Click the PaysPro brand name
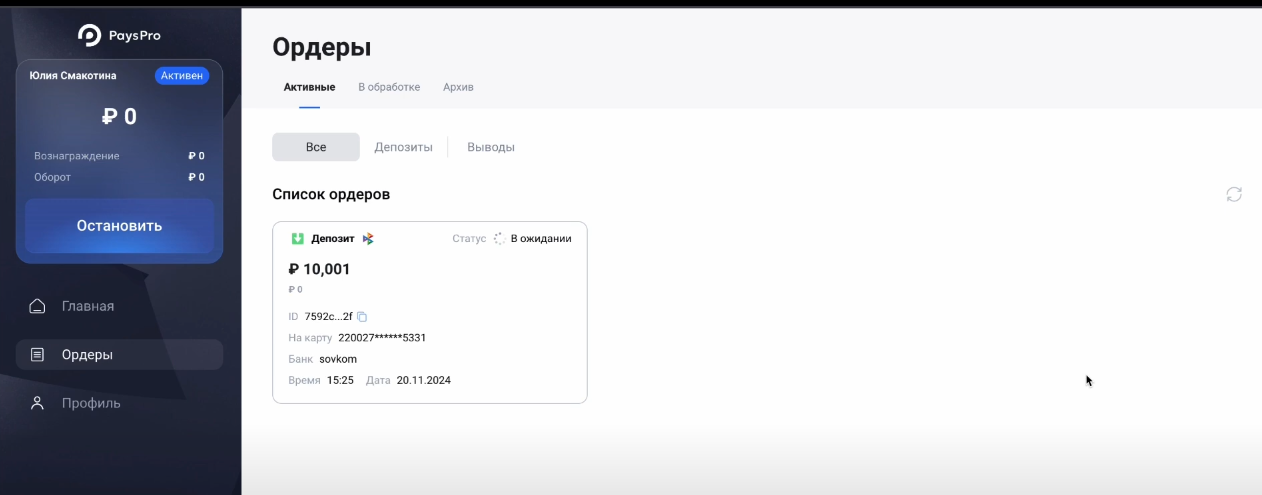Image resolution: width=1262 pixels, height=495 pixels. [x=133, y=36]
